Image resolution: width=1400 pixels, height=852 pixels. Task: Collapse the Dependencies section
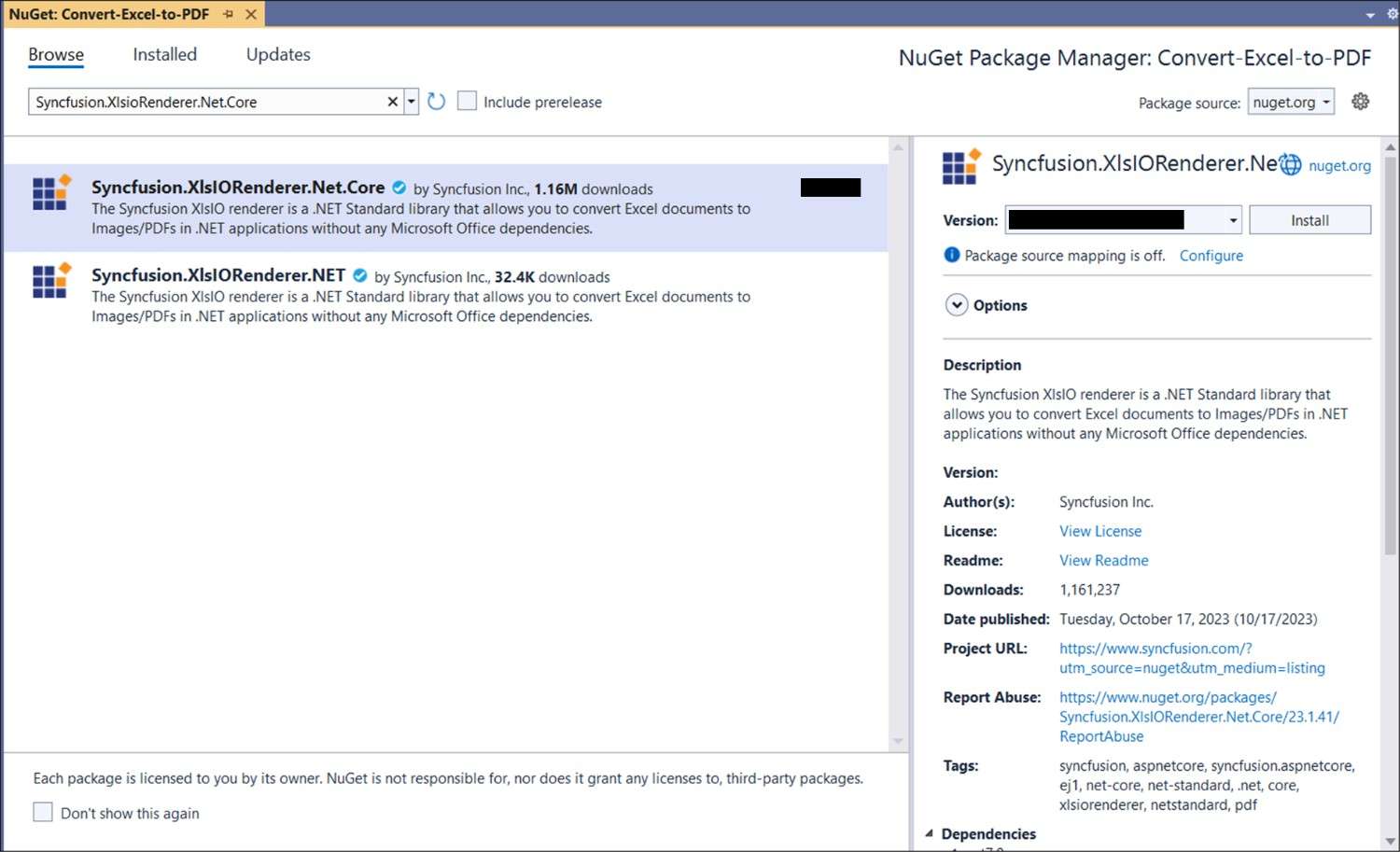(929, 833)
